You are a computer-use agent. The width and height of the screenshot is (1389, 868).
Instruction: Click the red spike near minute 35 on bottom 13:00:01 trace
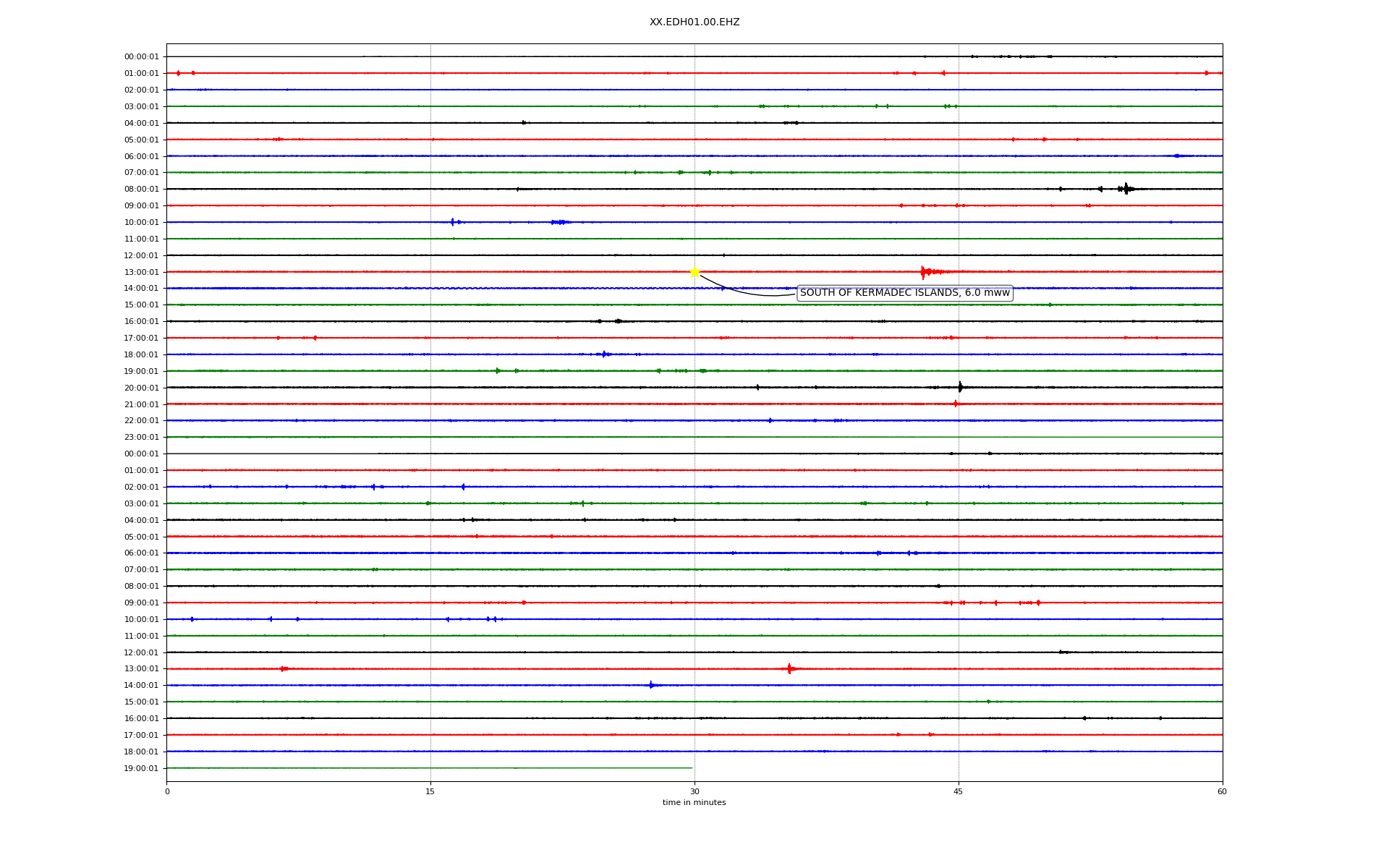tap(789, 668)
